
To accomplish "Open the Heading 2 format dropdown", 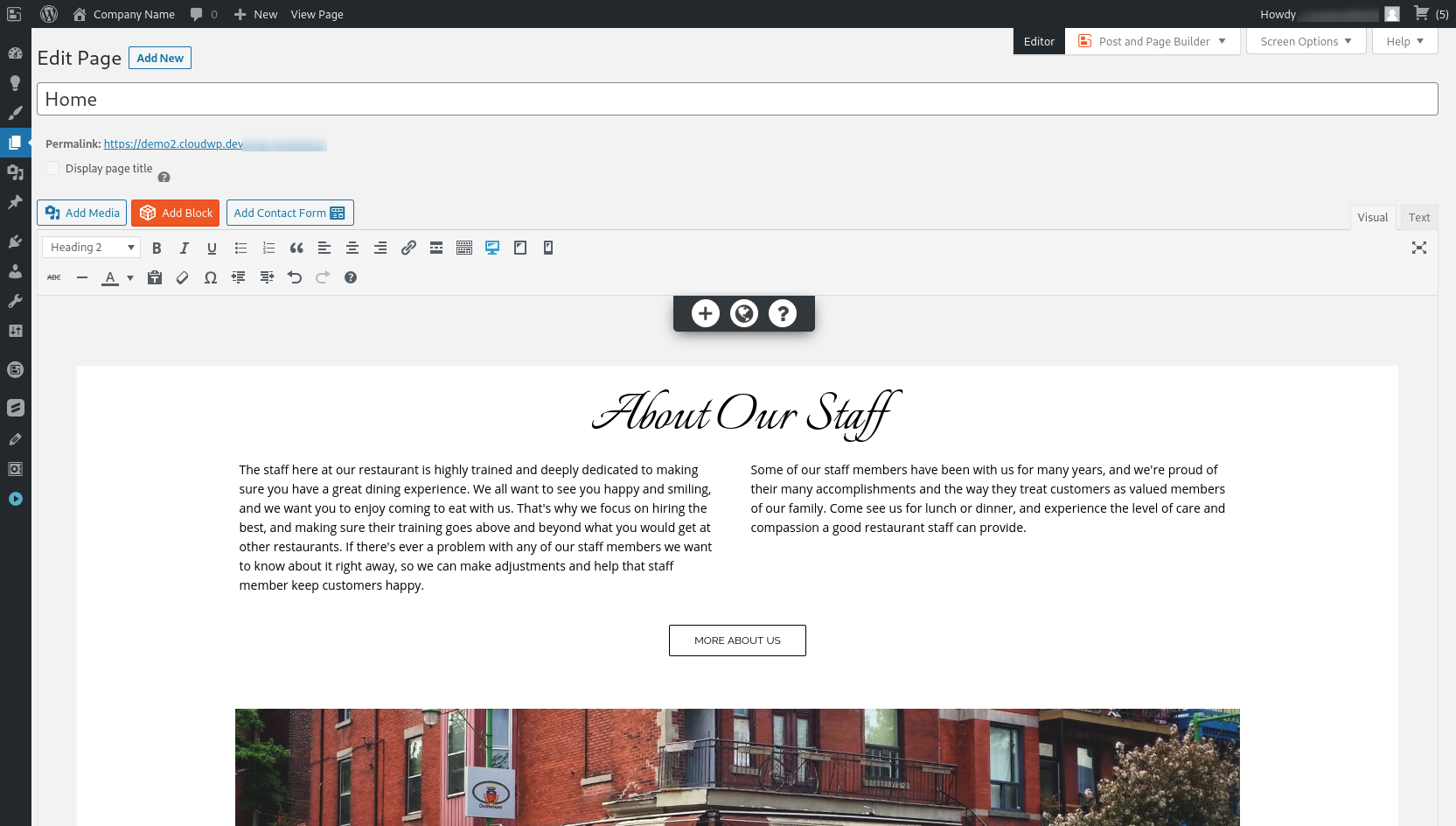I will (x=90, y=247).
